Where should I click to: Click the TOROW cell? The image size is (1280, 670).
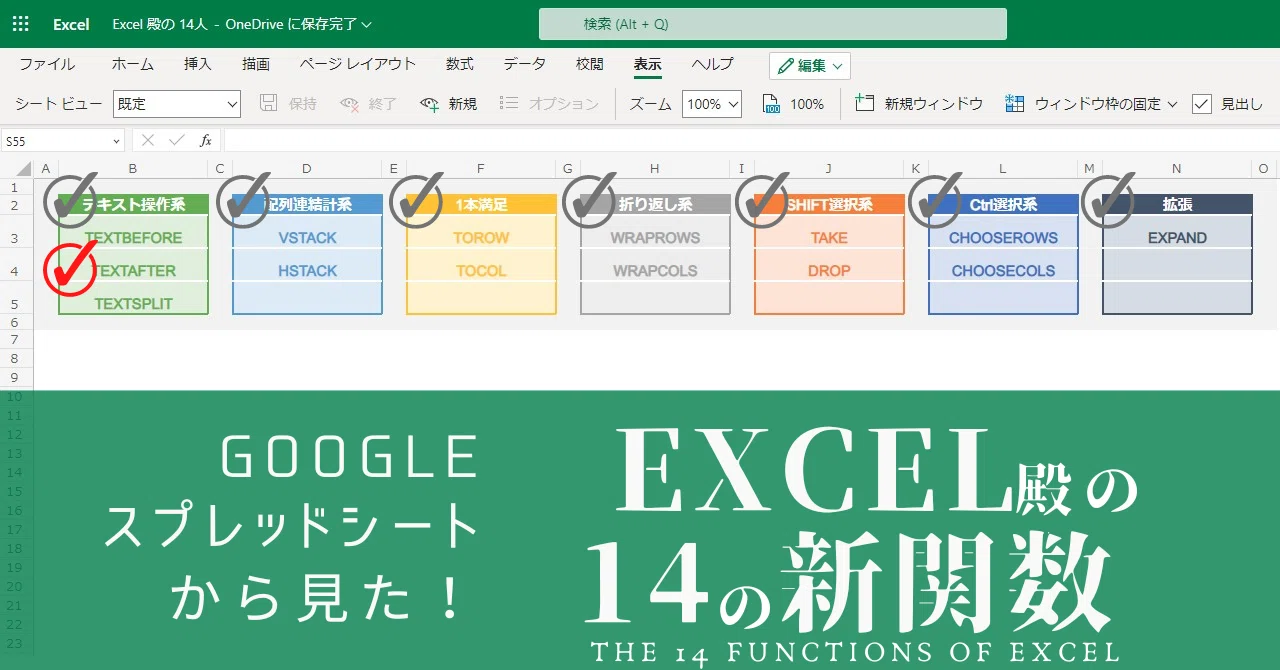click(x=481, y=238)
